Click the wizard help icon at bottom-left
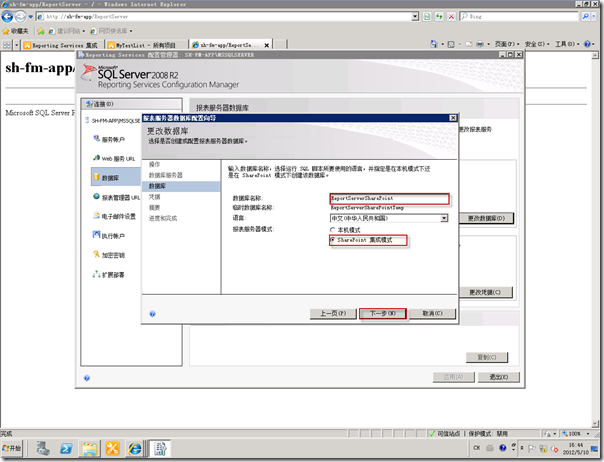The image size is (604, 462). (x=152, y=314)
